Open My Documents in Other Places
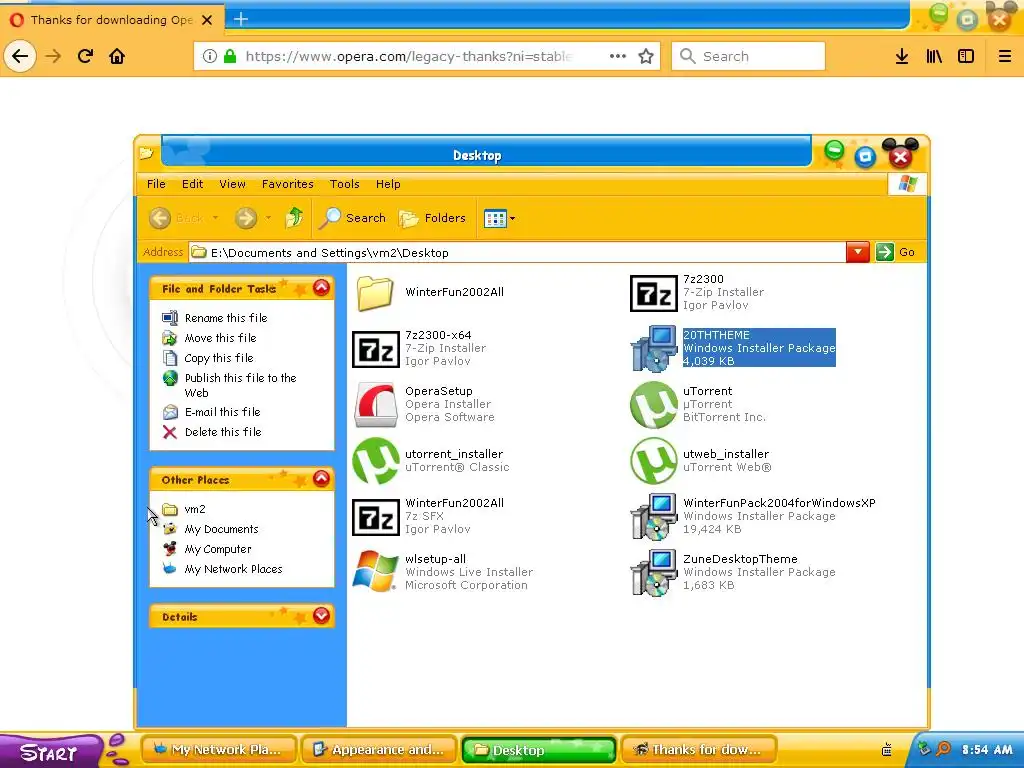The image size is (1024, 768). [x=221, y=529]
